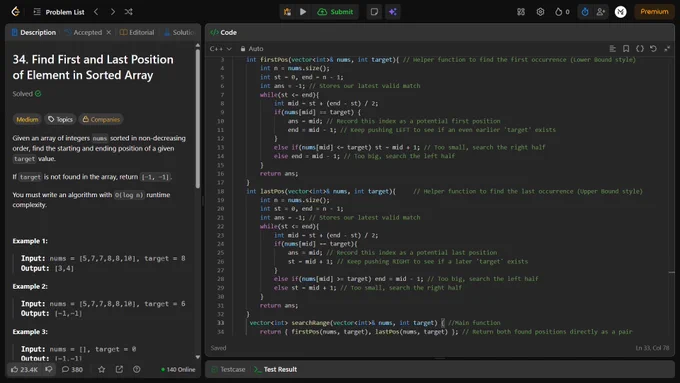Screen dimensions: 680x383
Task: Open the settings gear icon
Action: tap(540, 12)
